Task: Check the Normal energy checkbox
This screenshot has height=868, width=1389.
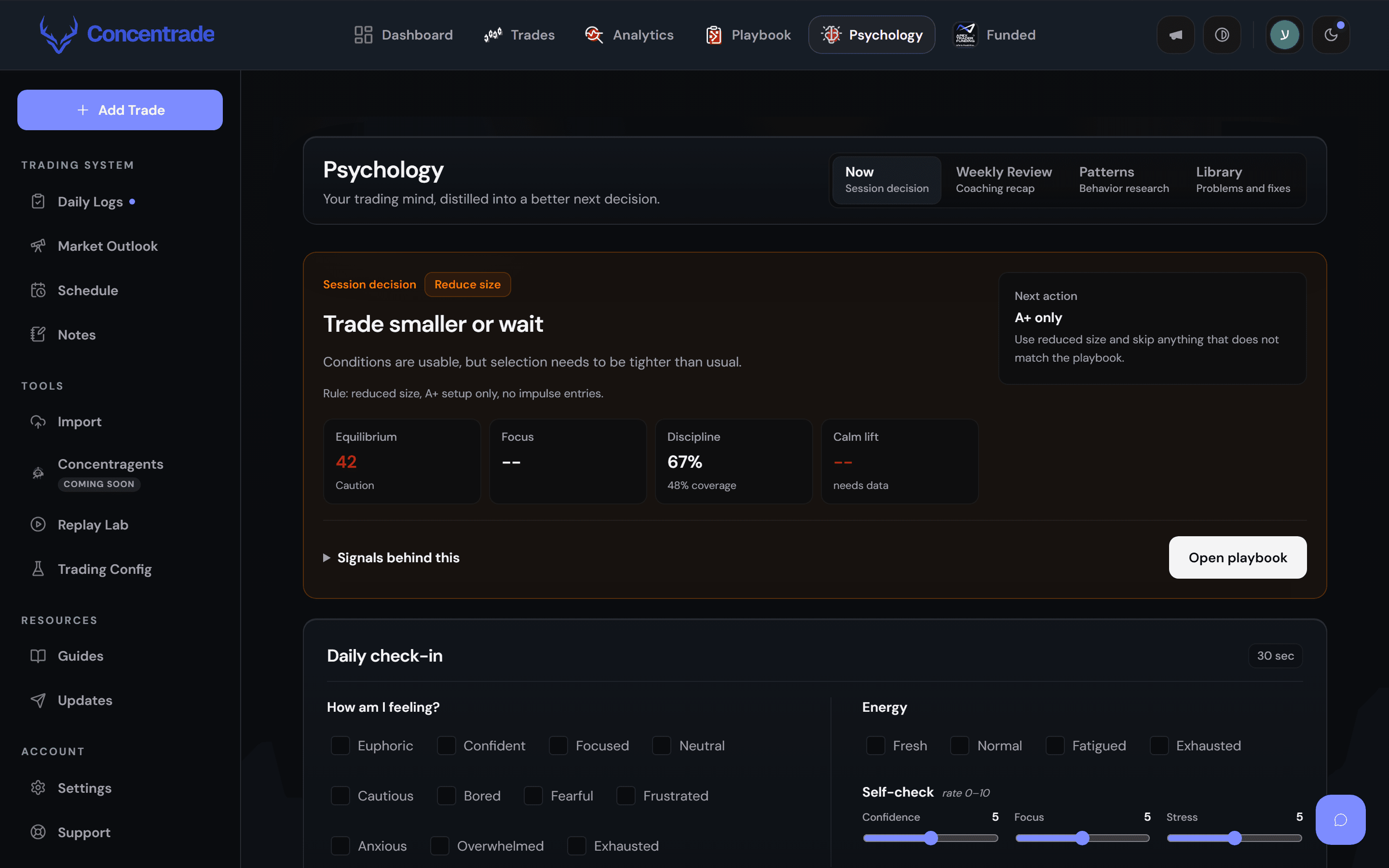Action: pos(960,746)
